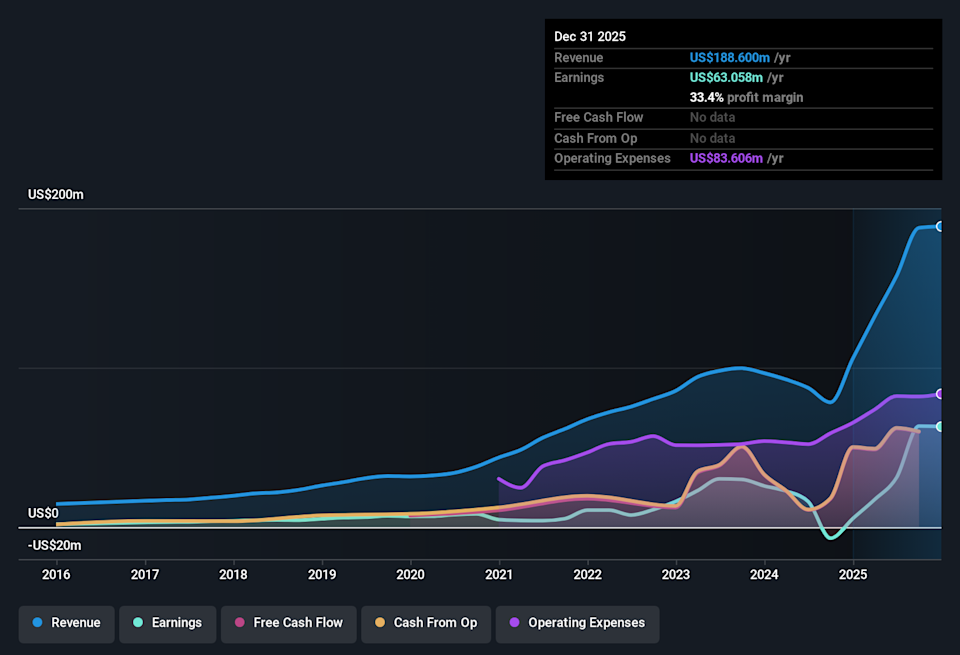Toggle the Operating Expenses series visibility
960x655 pixels.
tap(577, 624)
